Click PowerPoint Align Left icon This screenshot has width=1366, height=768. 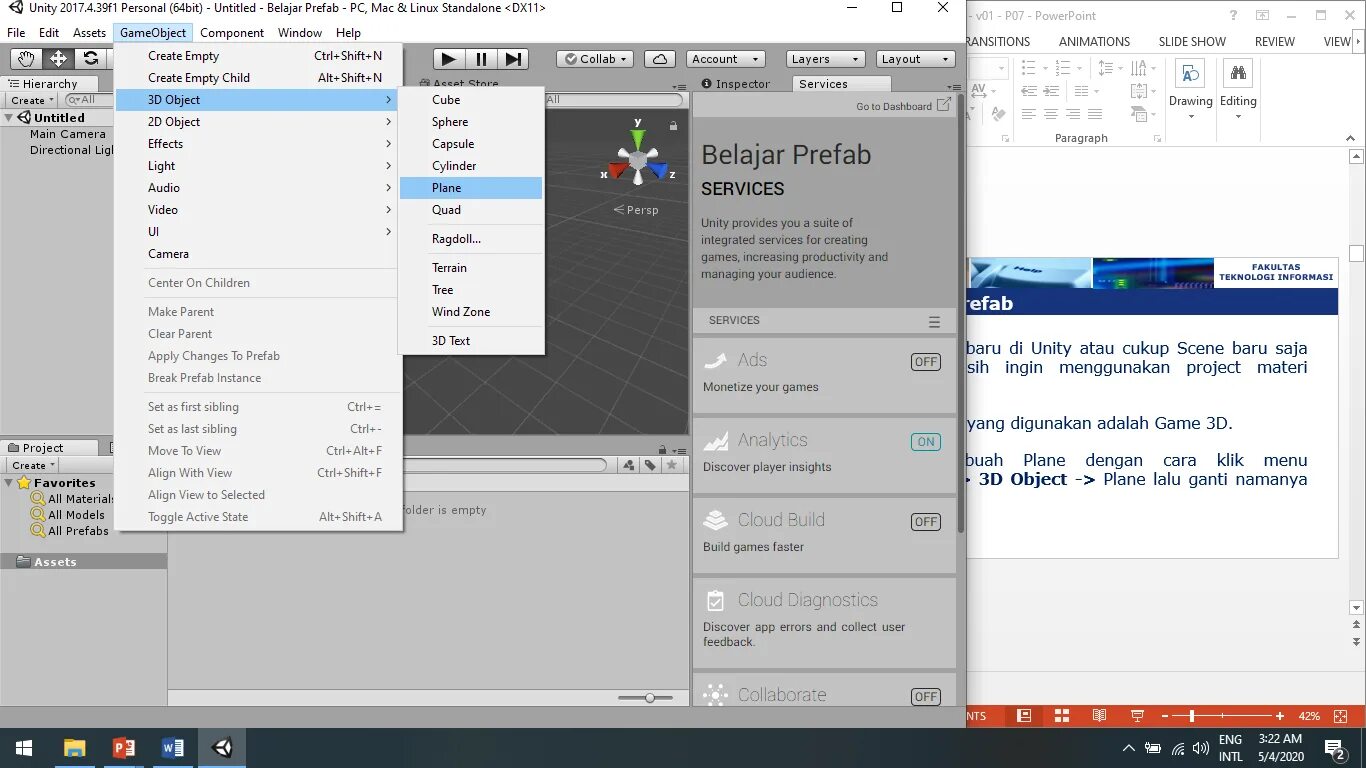1027,114
